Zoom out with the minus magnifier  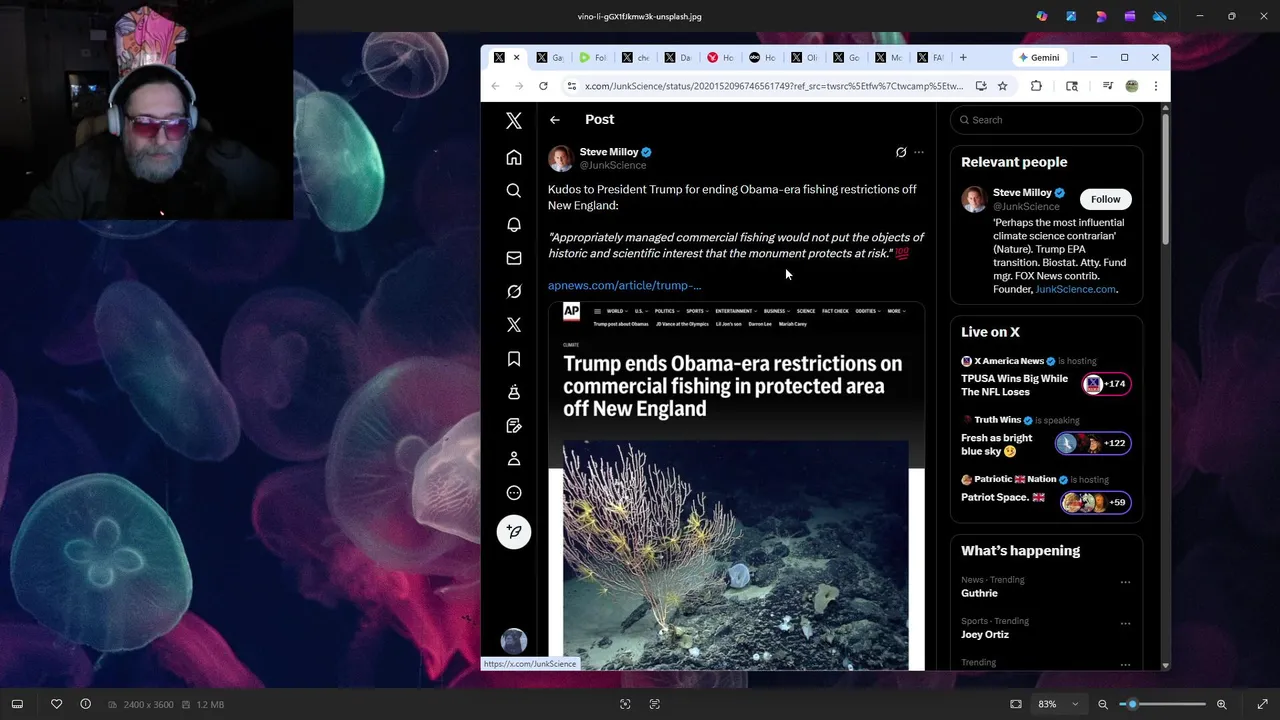1103,704
